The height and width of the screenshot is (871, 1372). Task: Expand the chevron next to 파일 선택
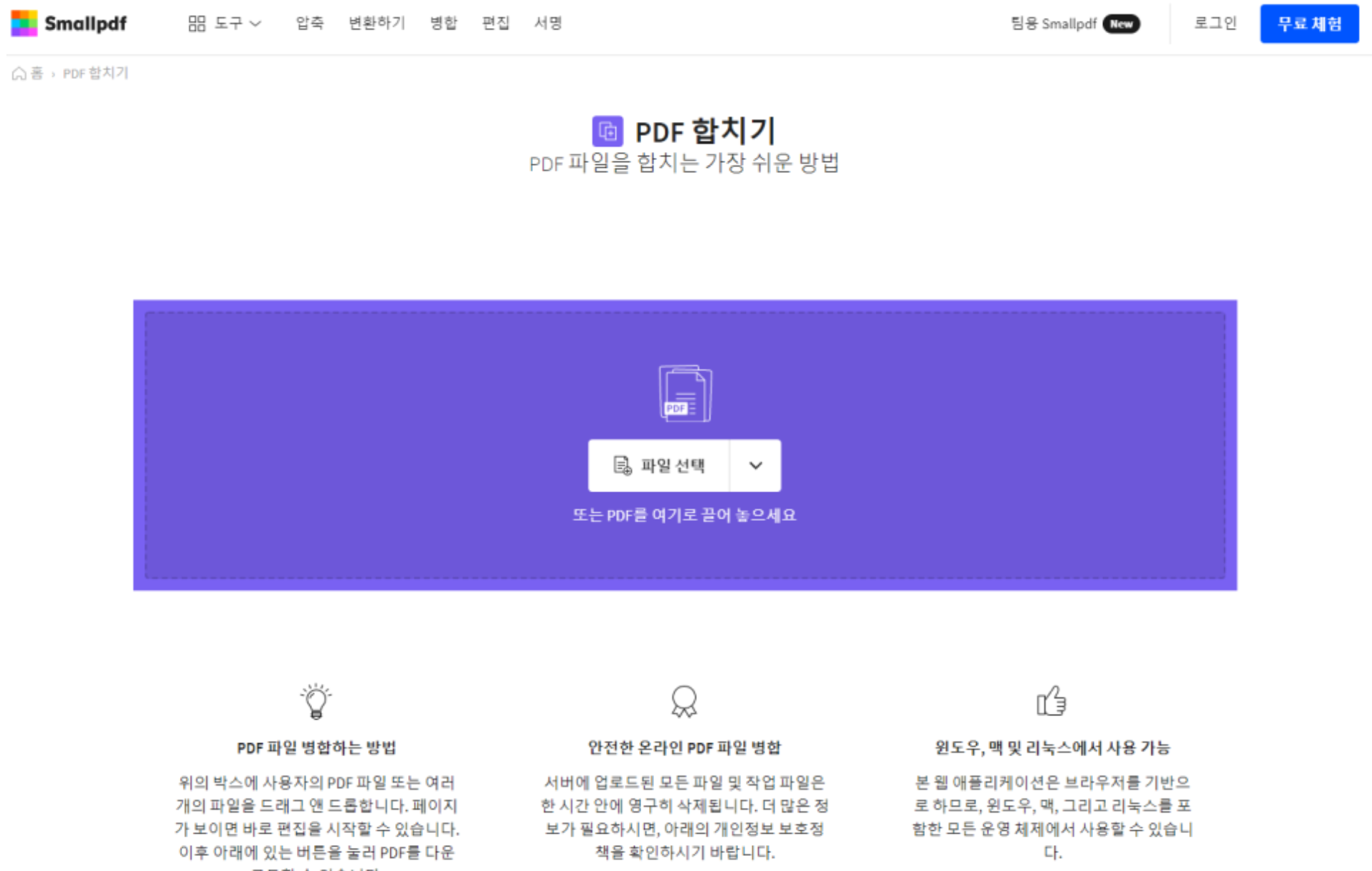(754, 465)
